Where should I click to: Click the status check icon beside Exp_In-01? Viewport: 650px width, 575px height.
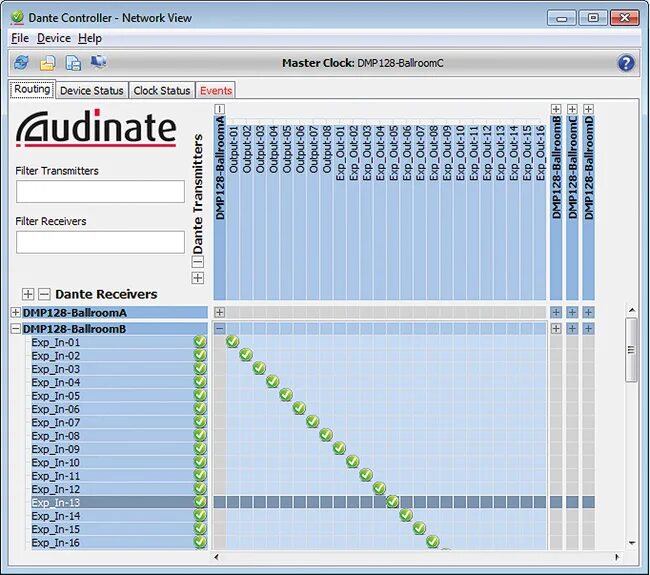pos(200,342)
